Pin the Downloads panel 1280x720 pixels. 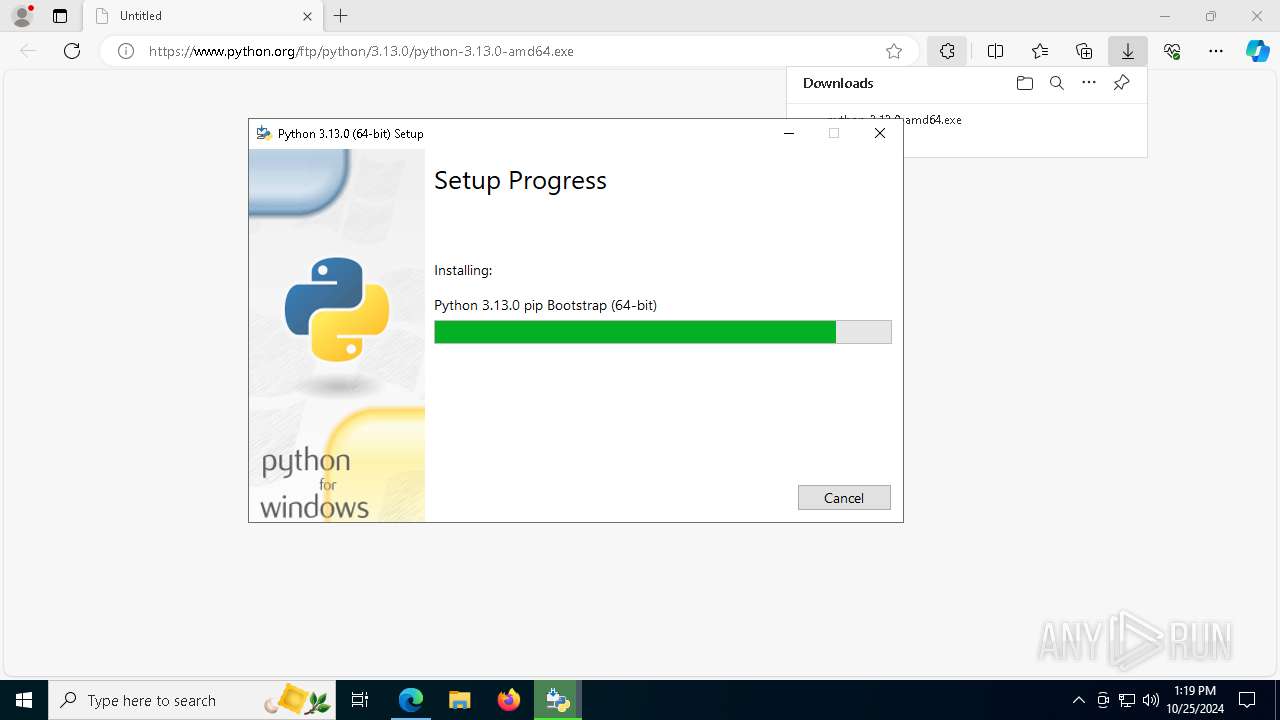point(1121,83)
